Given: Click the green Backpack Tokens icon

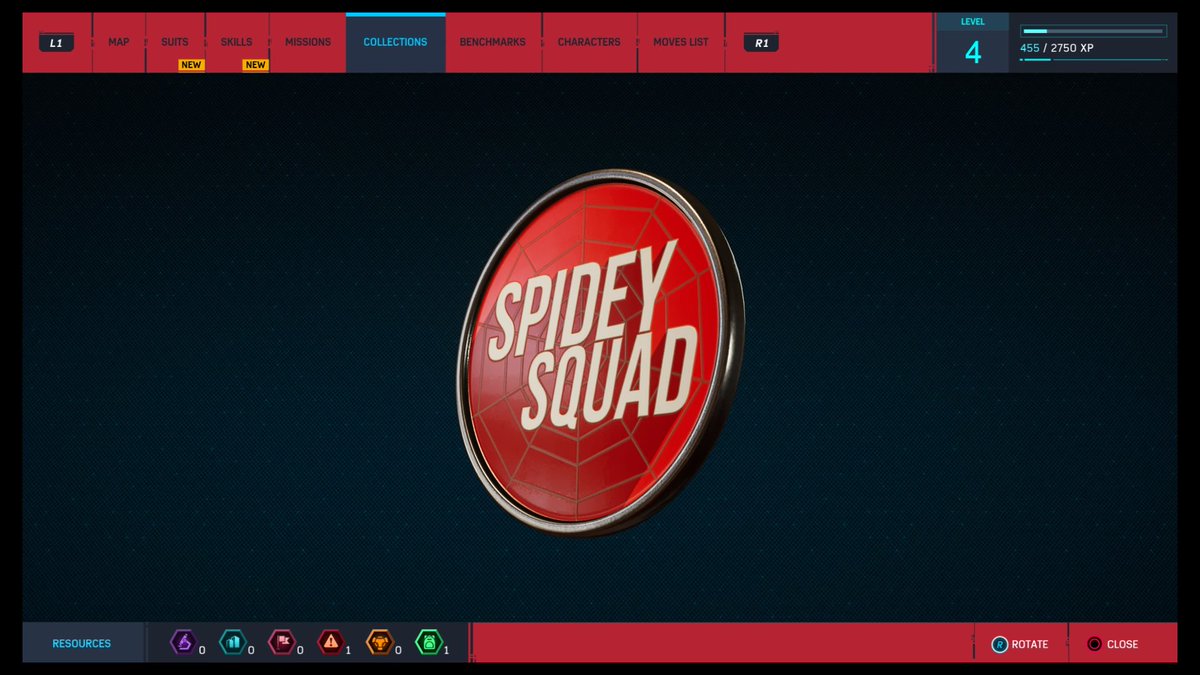Looking at the screenshot, I should 429,643.
